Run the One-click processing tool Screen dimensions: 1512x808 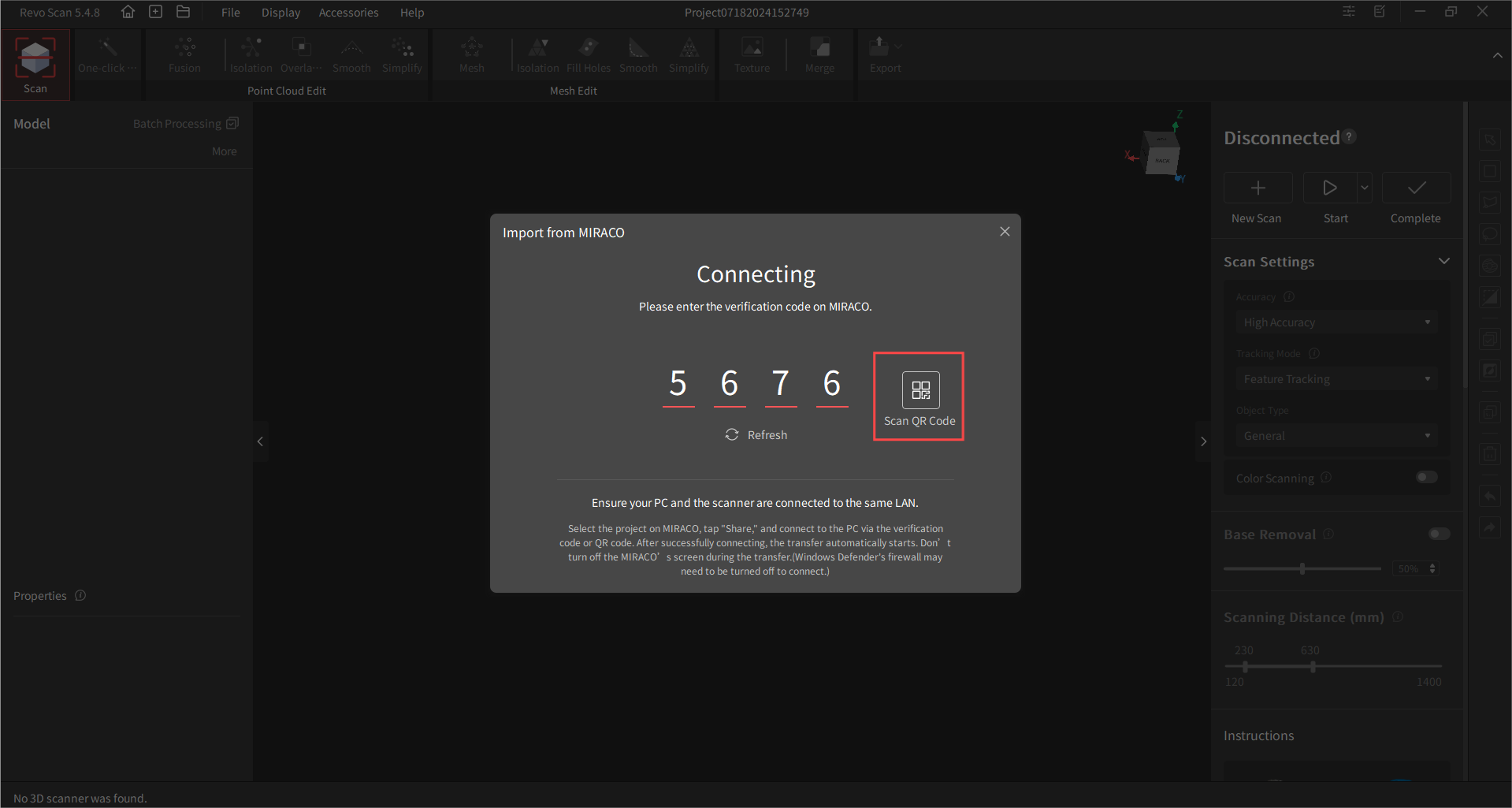point(107,55)
